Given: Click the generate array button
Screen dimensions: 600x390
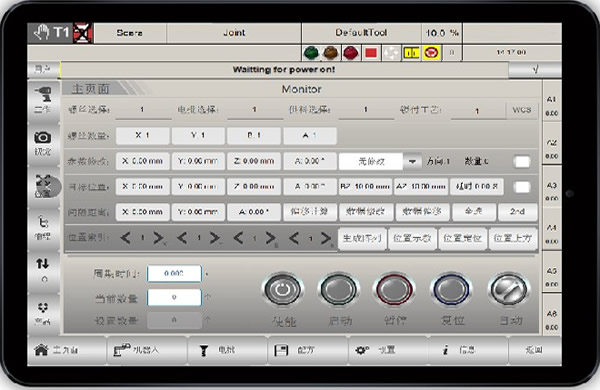Looking at the screenshot, I should tap(362, 238).
